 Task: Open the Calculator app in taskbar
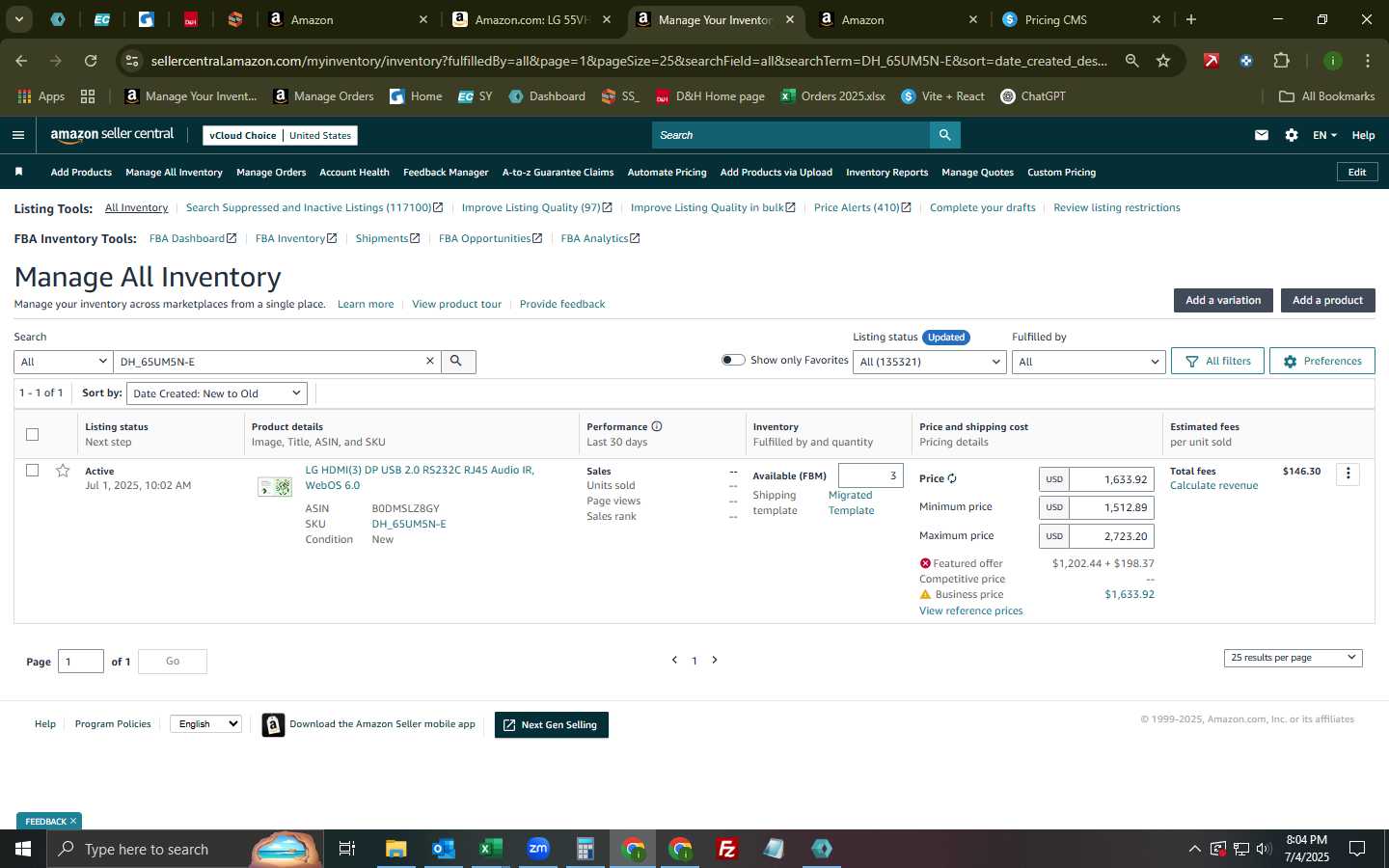click(585, 849)
